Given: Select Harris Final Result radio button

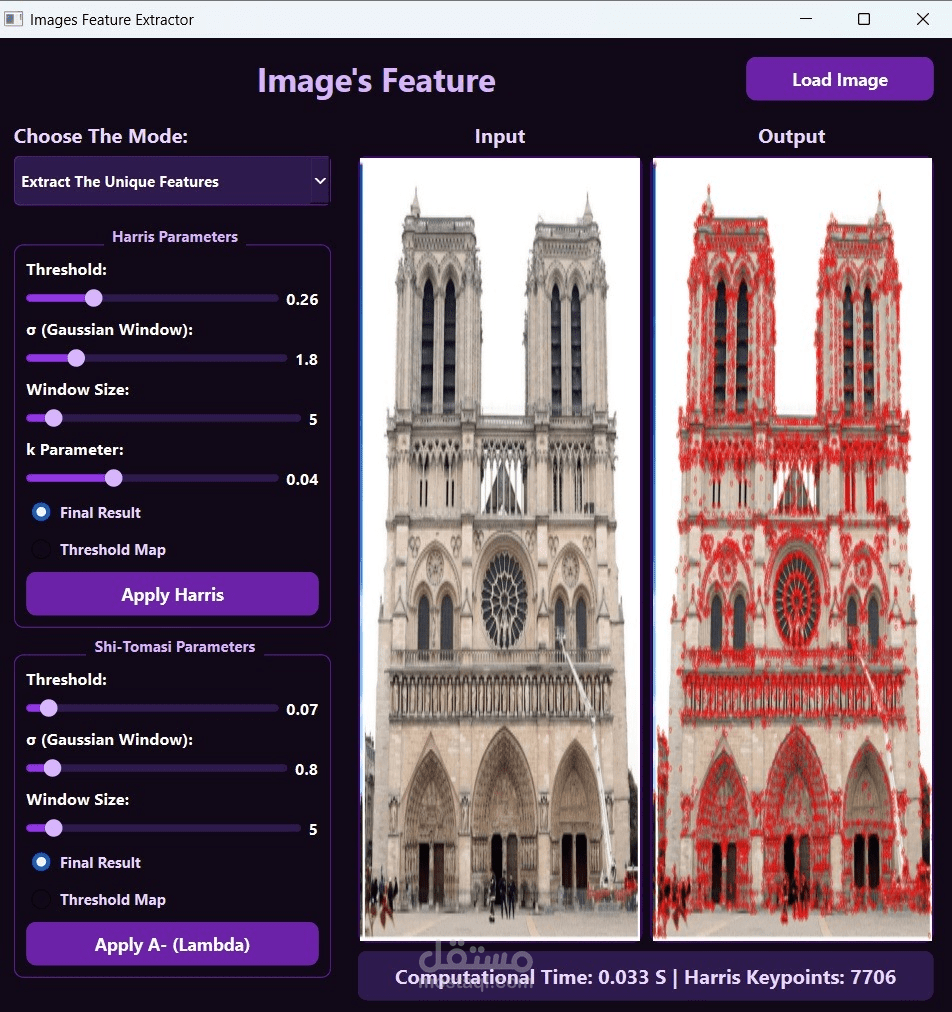Looking at the screenshot, I should (x=41, y=512).
